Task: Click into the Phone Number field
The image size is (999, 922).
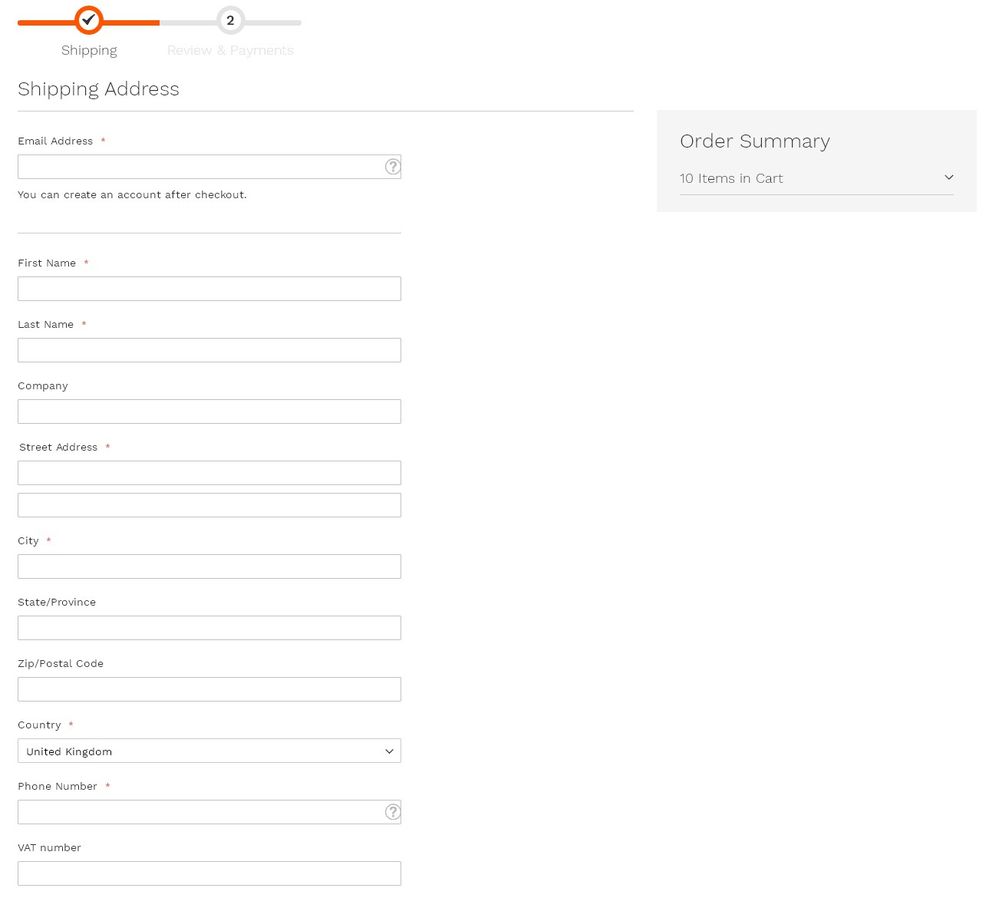Action: 200,812
